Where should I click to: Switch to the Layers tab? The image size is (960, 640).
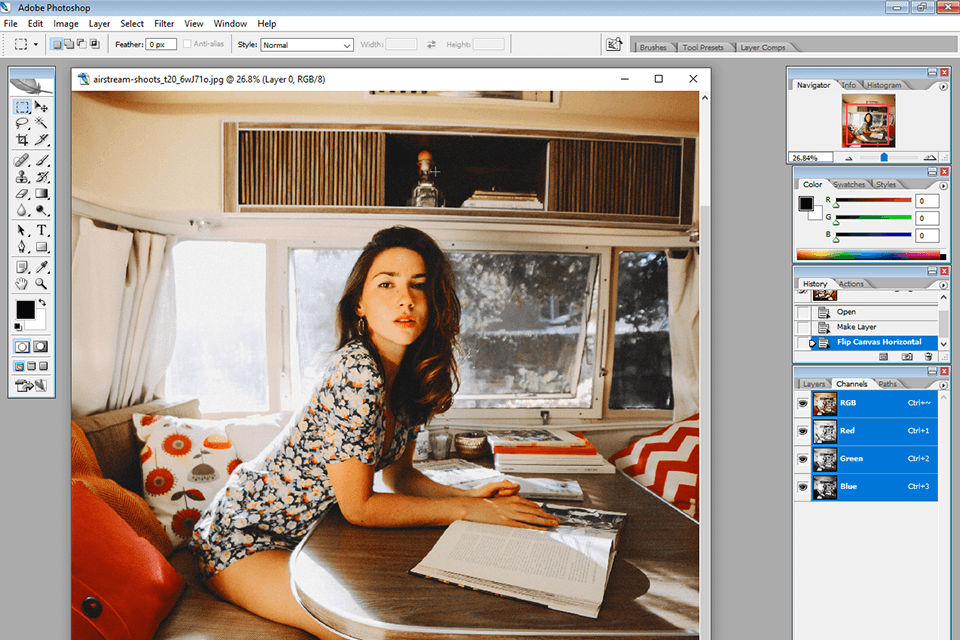coord(813,384)
